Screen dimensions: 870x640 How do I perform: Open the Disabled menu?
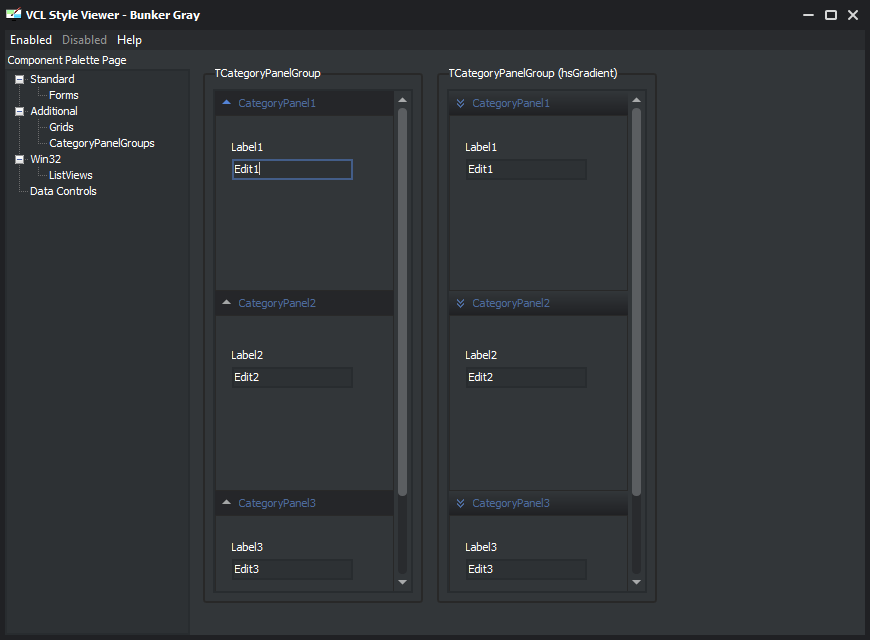click(84, 40)
